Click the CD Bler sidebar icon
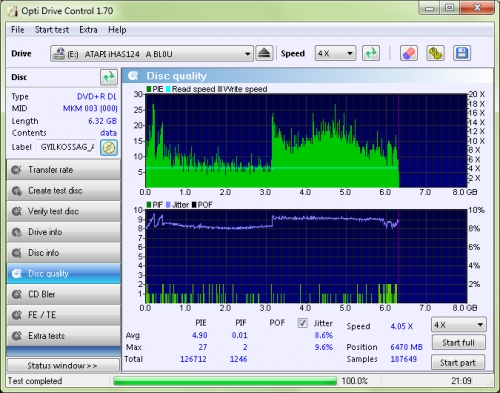The image size is (500, 393). pos(16,294)
